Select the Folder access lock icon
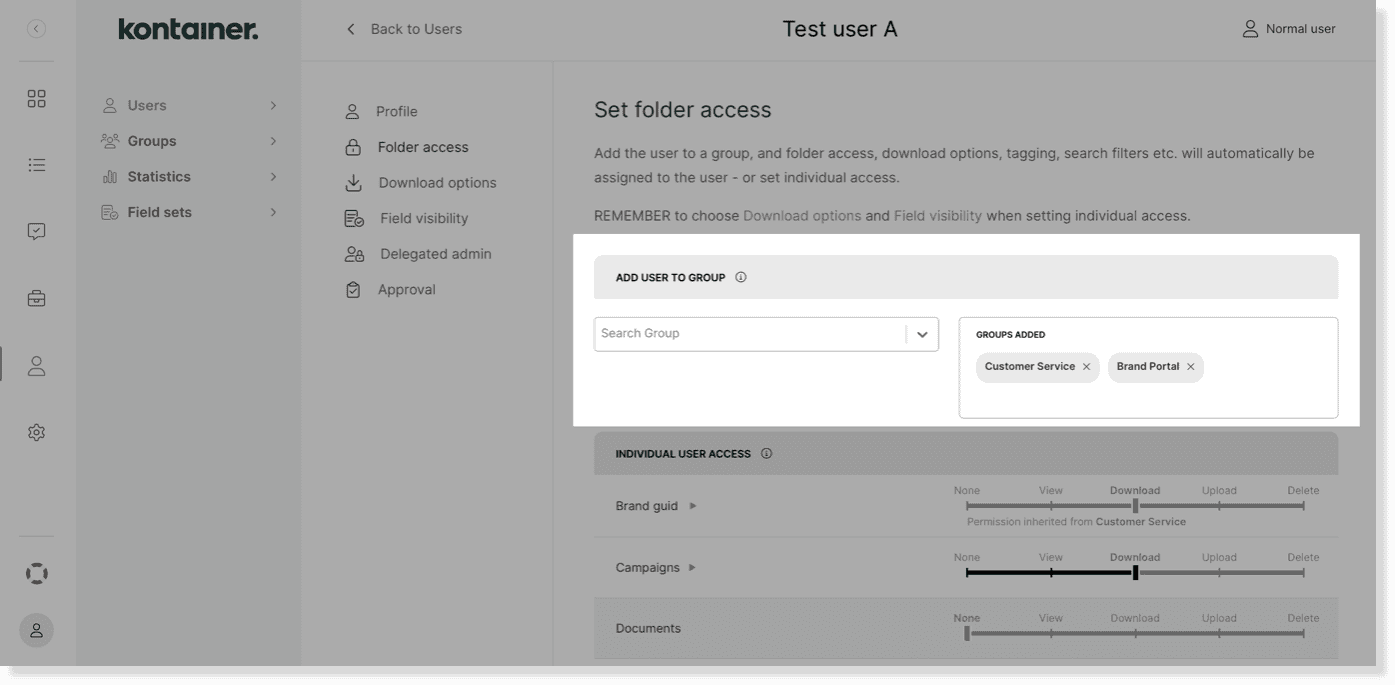The image size is (1395, 685). click(352, 147)
